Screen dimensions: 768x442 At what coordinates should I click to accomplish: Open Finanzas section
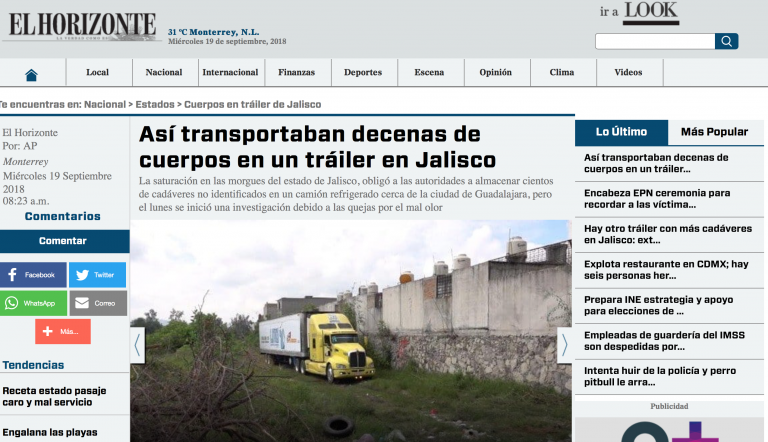click(x=297, y=73)
